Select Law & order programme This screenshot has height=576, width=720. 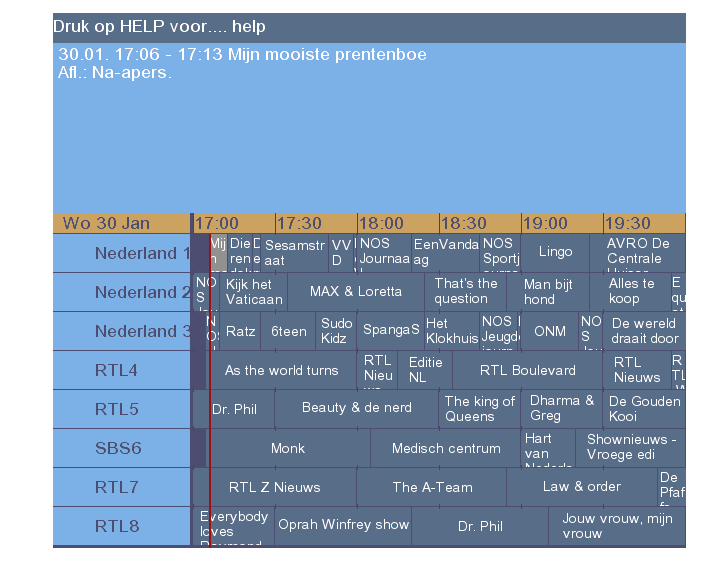pos(582,487)
